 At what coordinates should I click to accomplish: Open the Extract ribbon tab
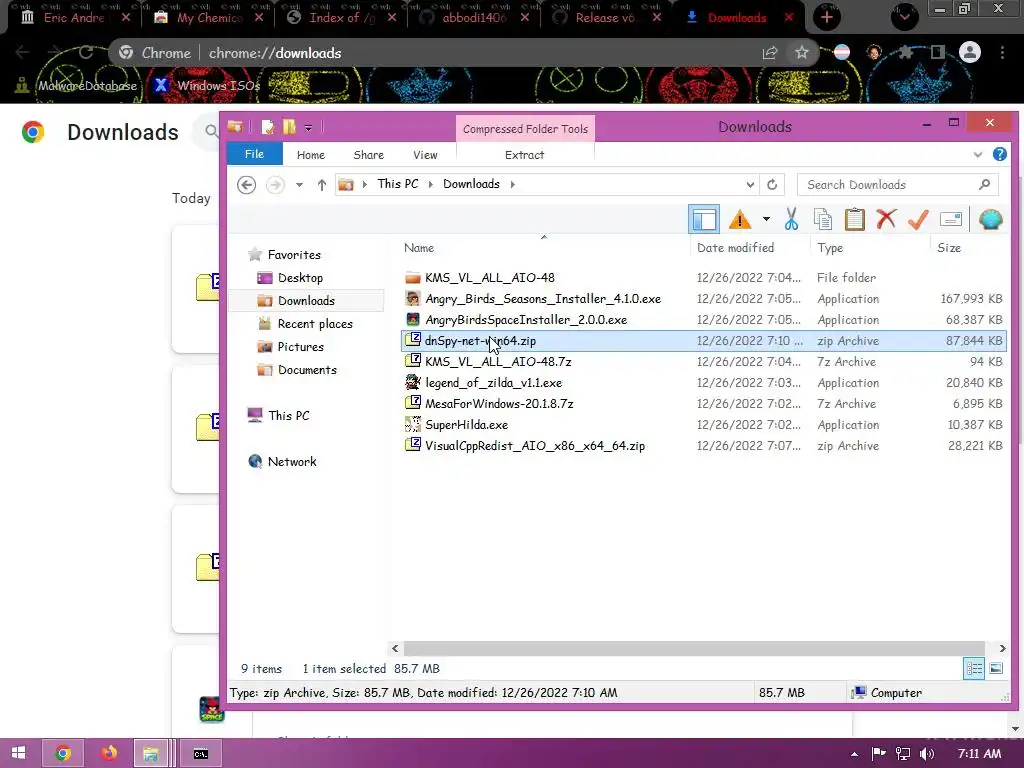[x=524, y=155]
